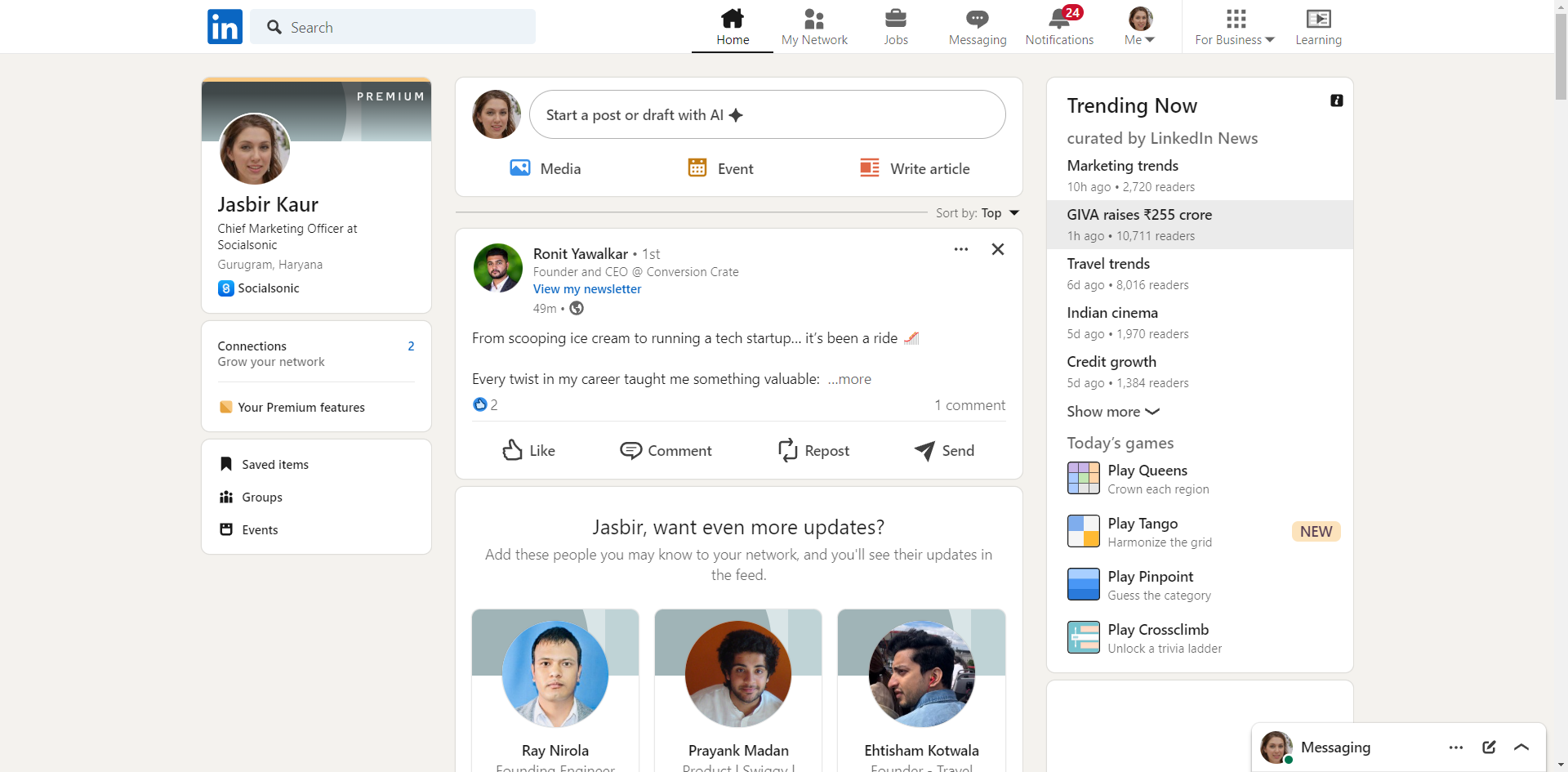The image size is (1568, 772).
Task: Add Media to a new post
Action: tap(545, 168)
